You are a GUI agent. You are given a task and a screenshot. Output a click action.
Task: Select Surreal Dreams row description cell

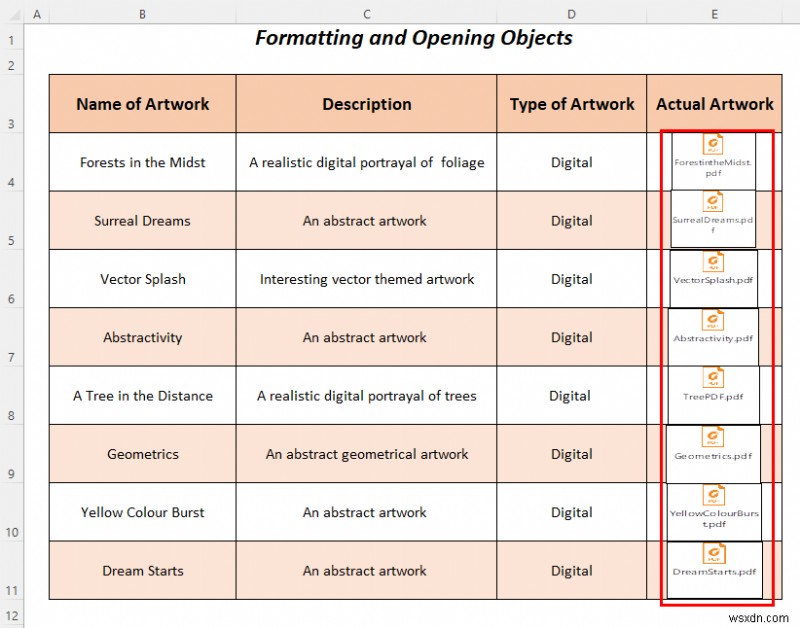(x=366, y=220)
